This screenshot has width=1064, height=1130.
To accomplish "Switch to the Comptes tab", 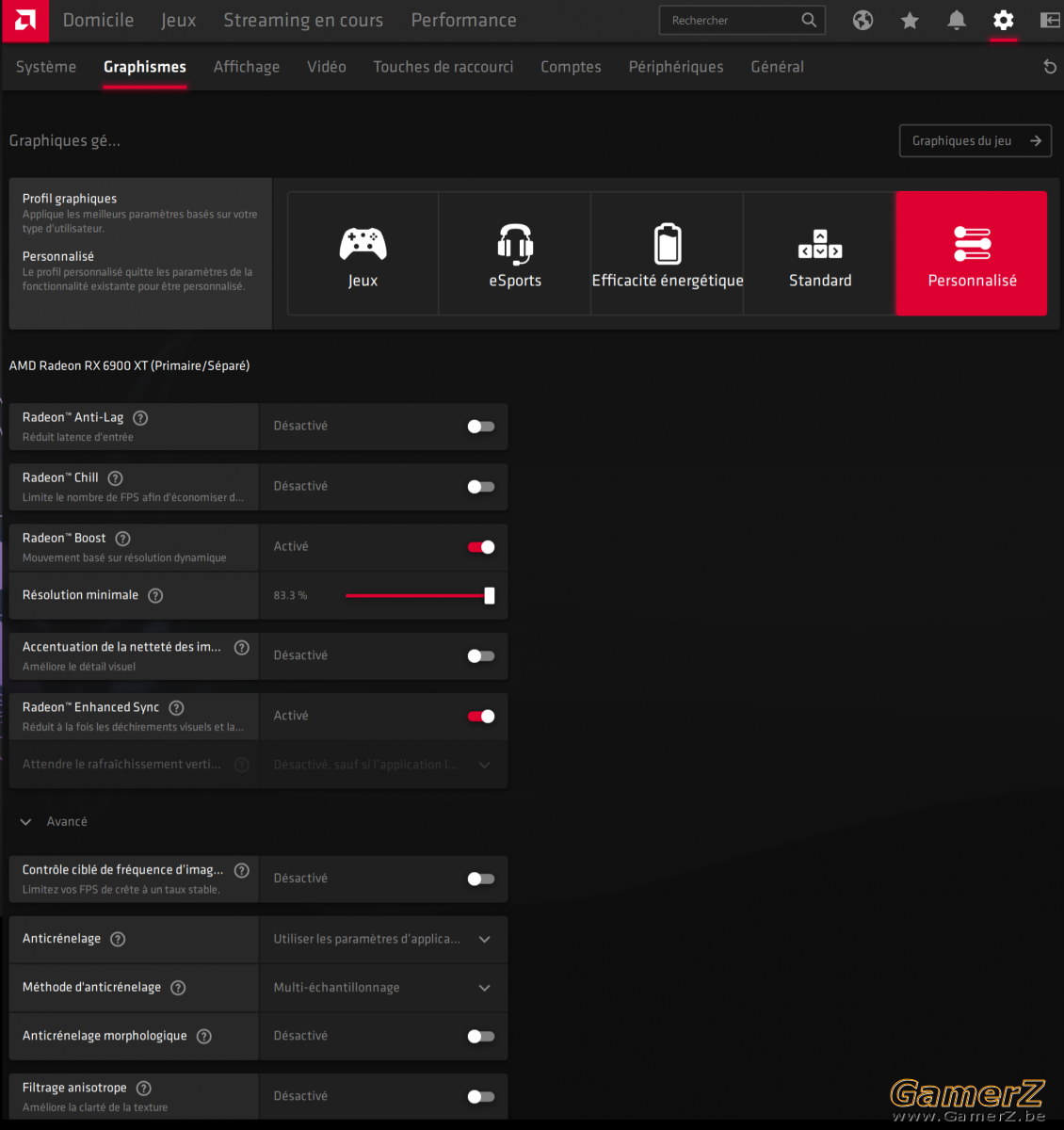I will [x=571, y=67].
